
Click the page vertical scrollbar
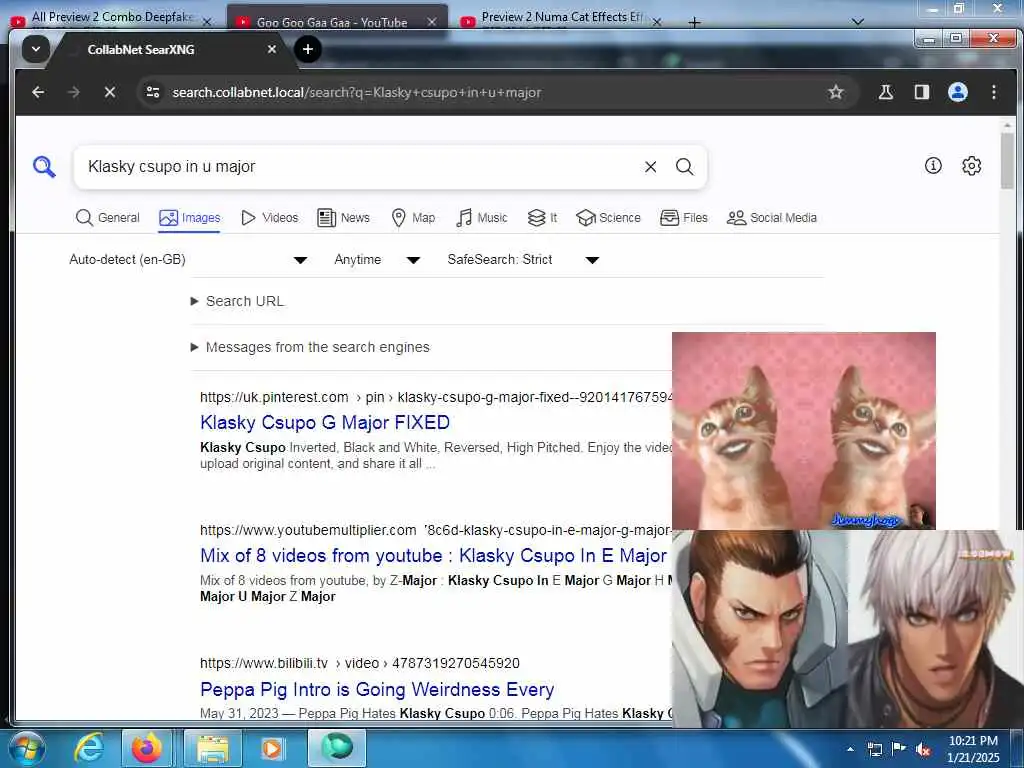[x=1007, y=160]
